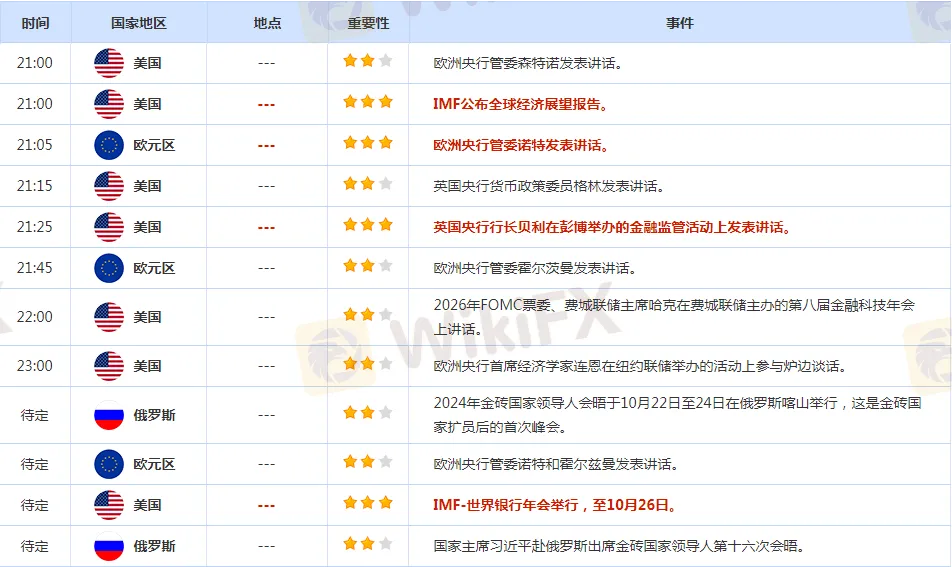Click the Russian flag beside the 喀山 summit event

click(x=109, y=415)
